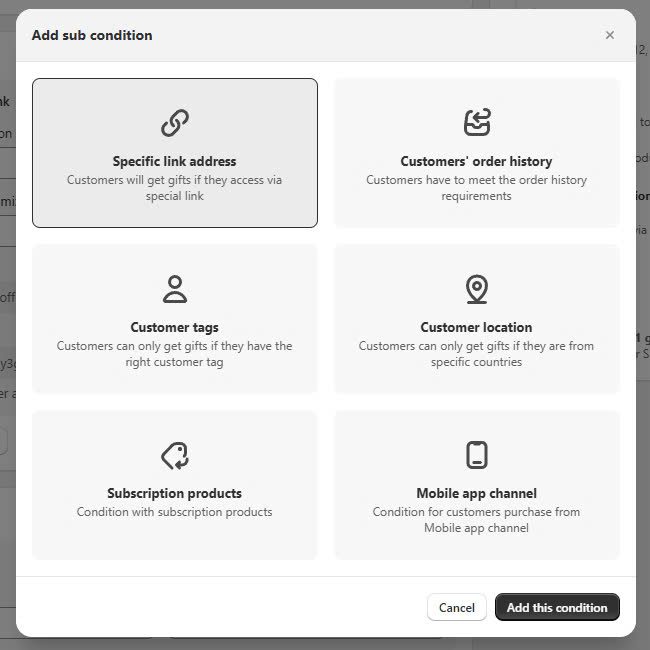
Task: Select the Customer location heading
Action: pos(476,327)
